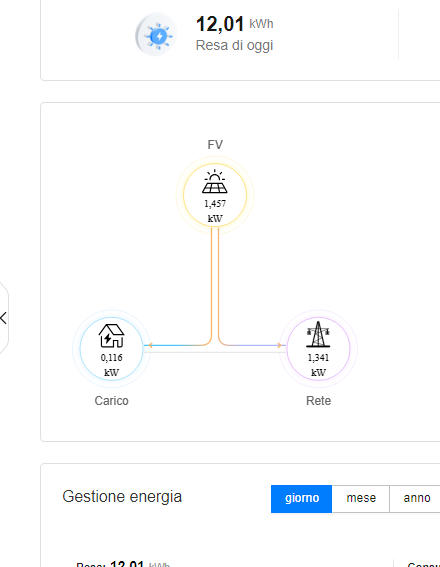Click the Gestione energia heading
This screenshot has height=567, width=440.
tap(122, 496)
